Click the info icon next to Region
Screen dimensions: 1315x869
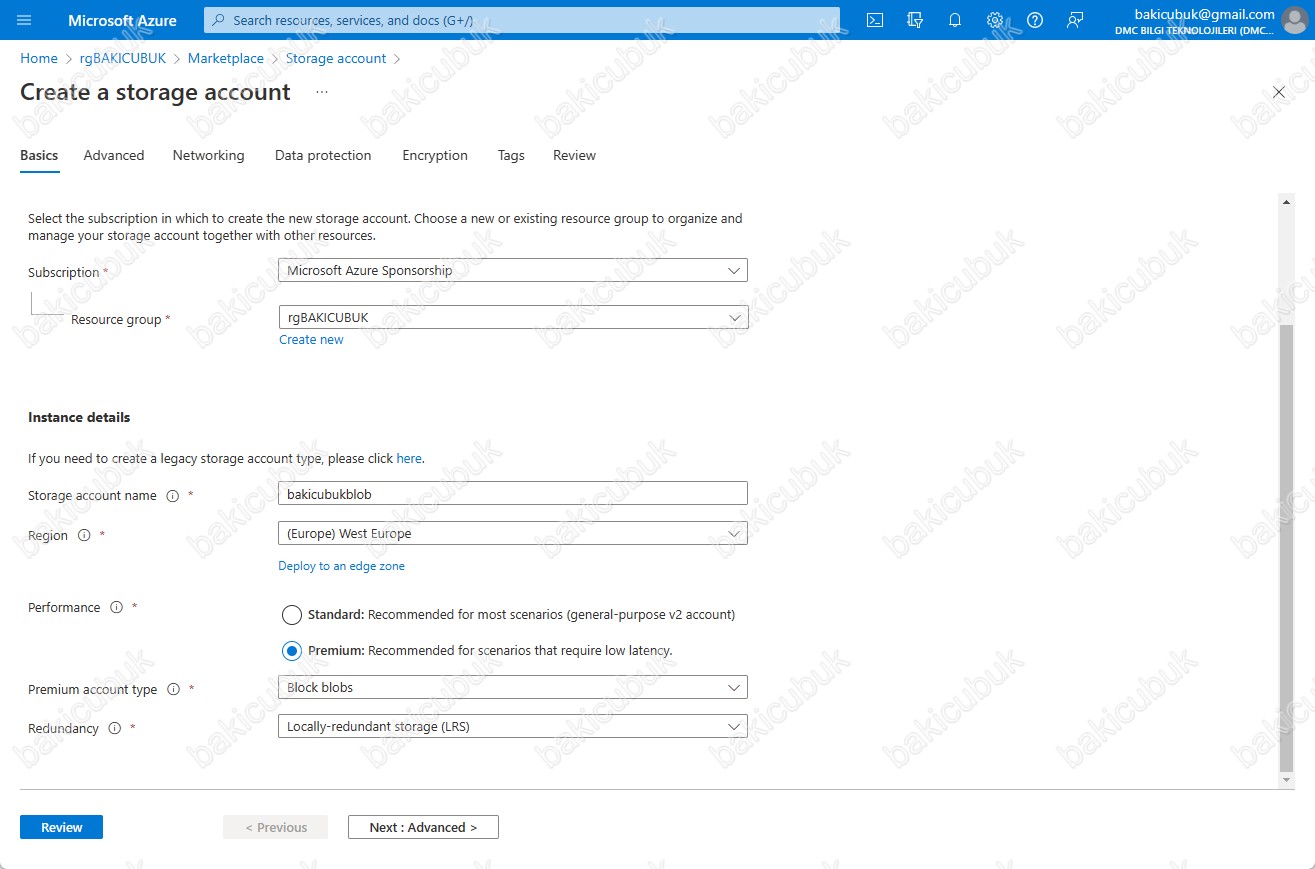(84, 535)
